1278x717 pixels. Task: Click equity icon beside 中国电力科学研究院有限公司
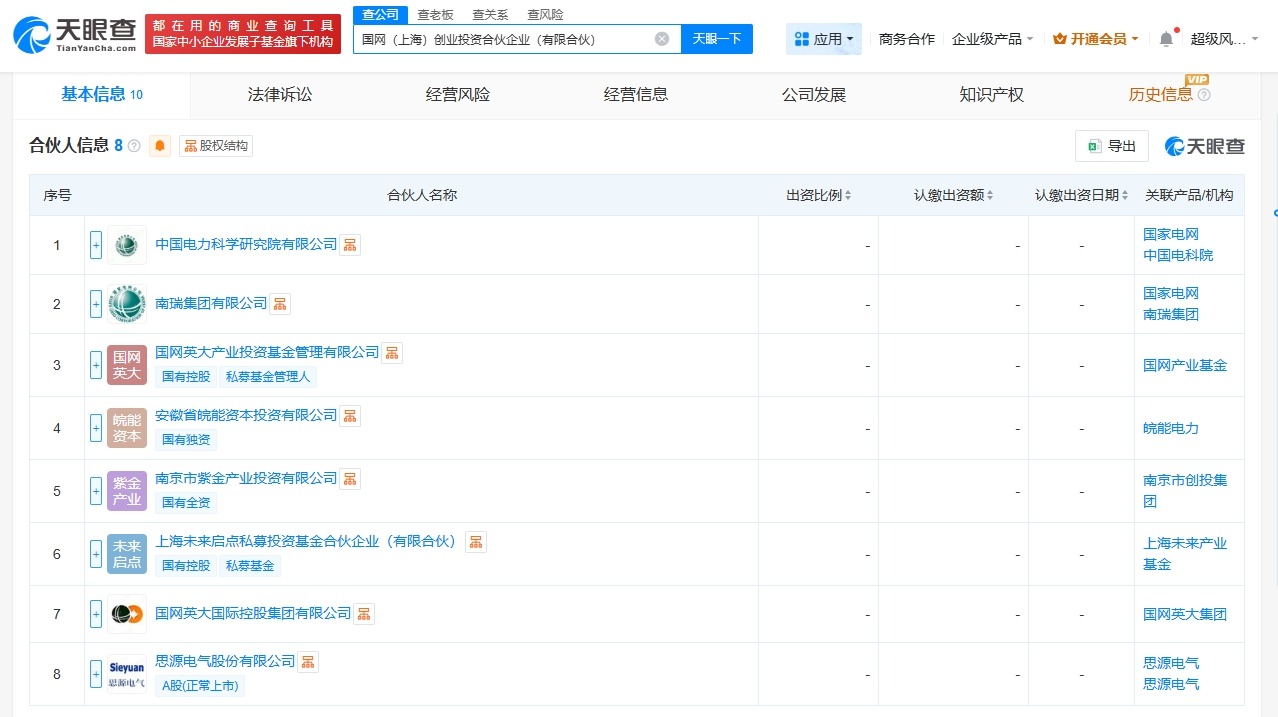[350, 245]
